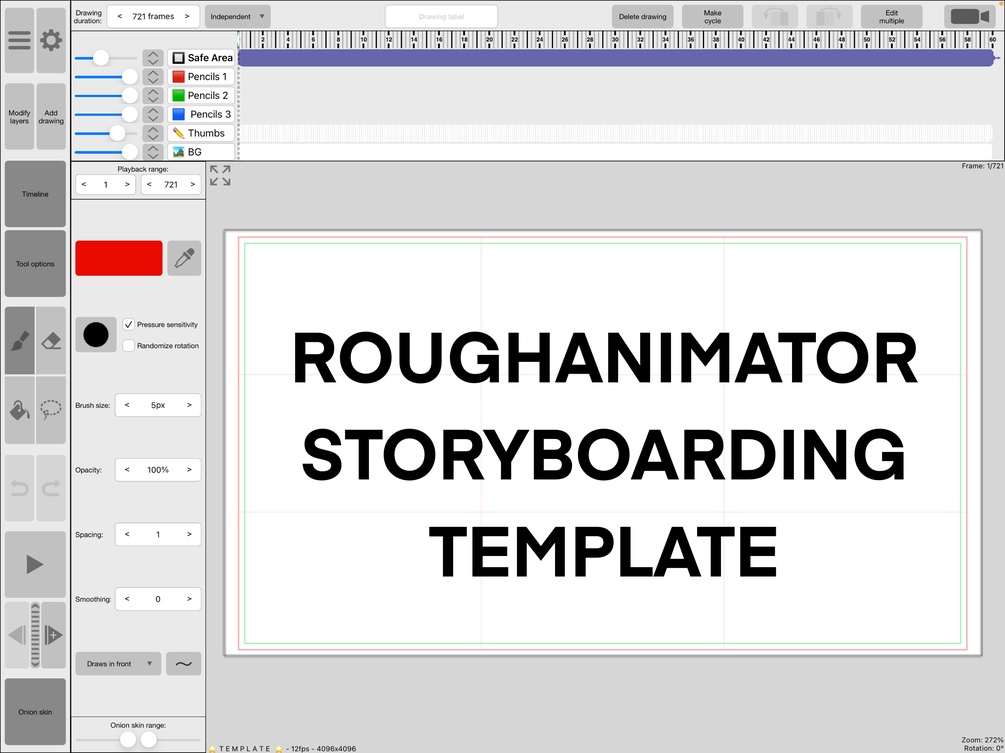Adjust the Onion skin range slider

pyautogui.click(x=138, y=740)
